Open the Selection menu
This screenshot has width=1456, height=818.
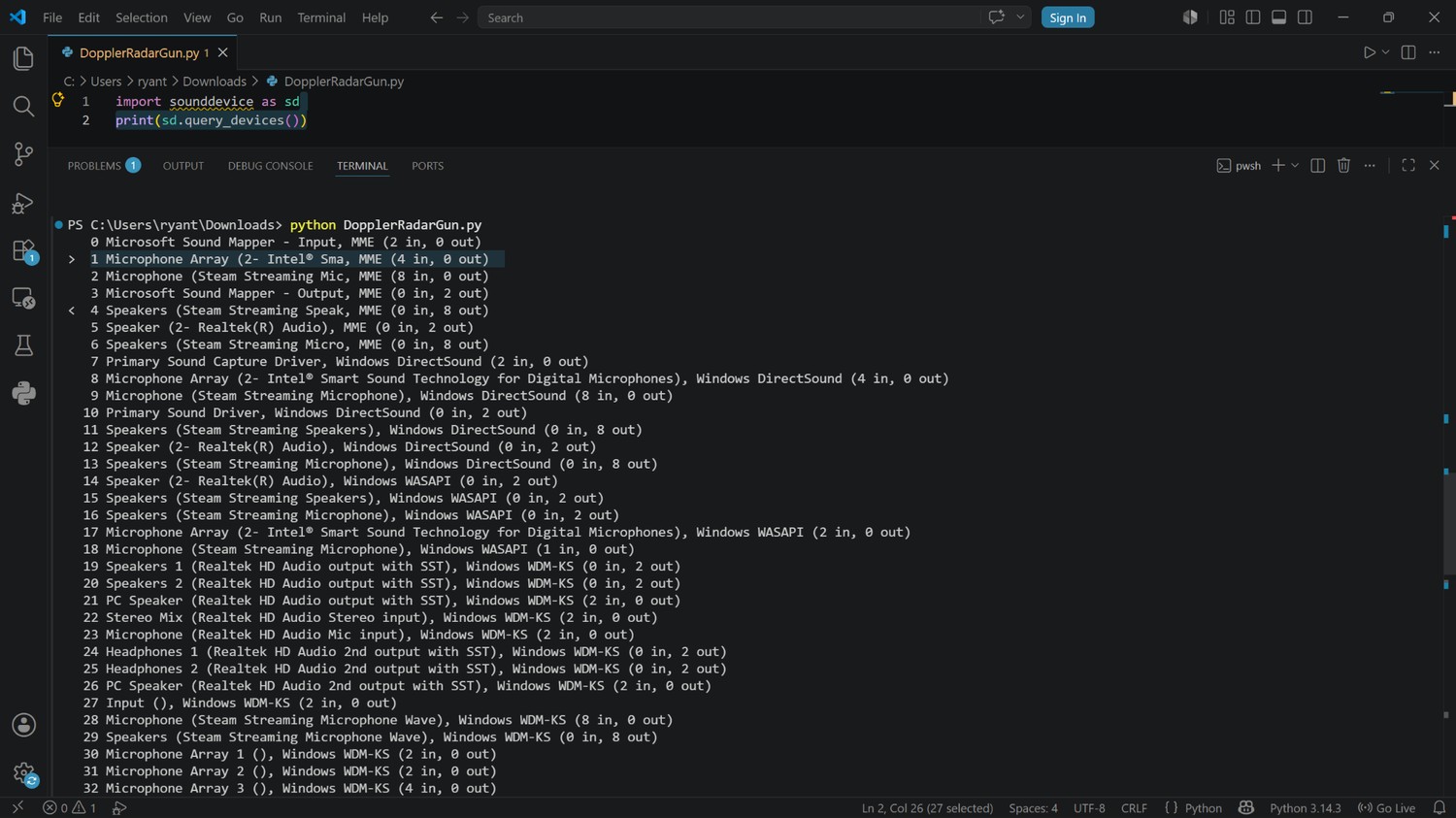click(x=142, y=17)
